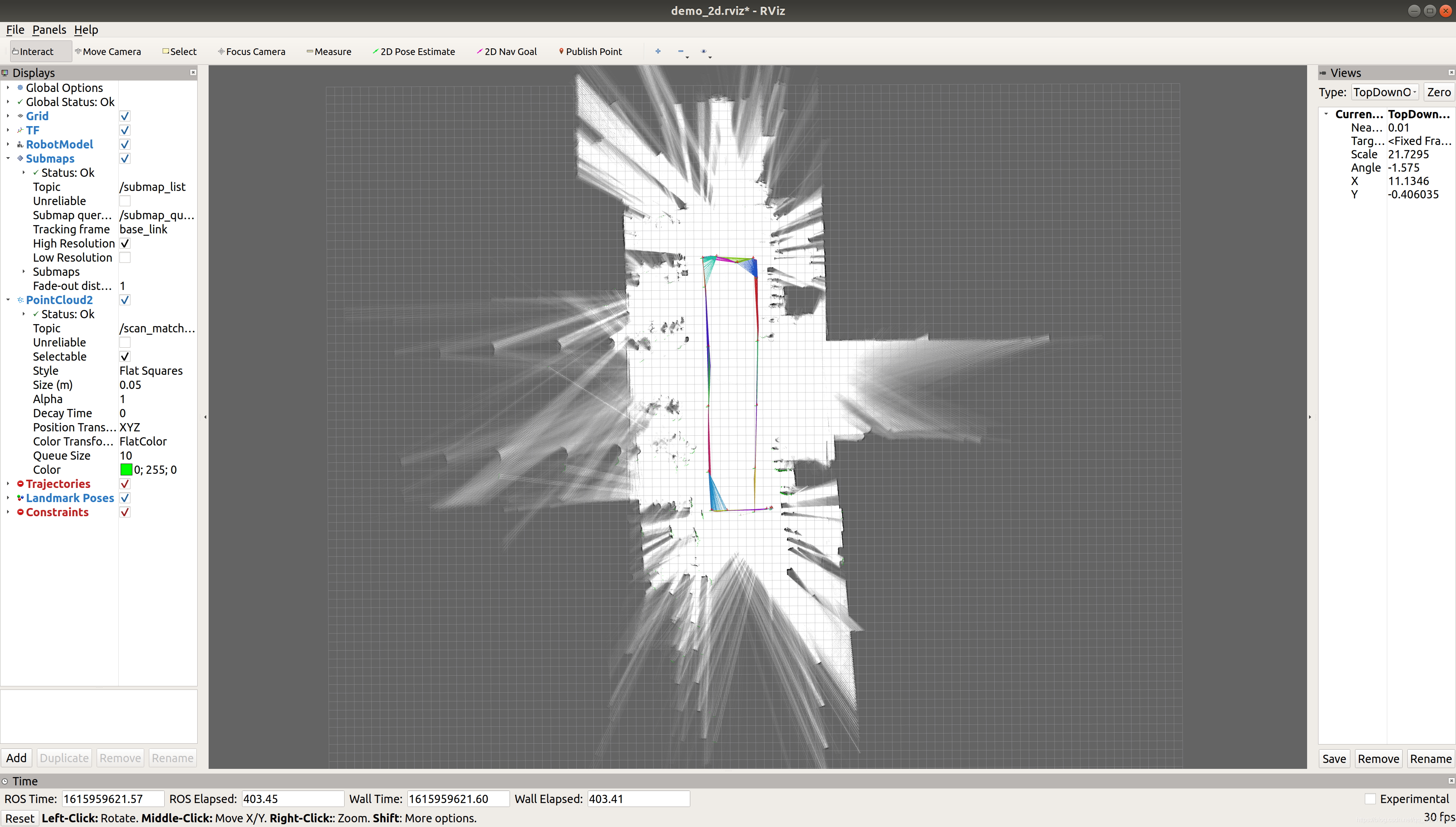Click the ROS Elapsed time field
The image size is (1456, 827).
click(x=292, y=799)
